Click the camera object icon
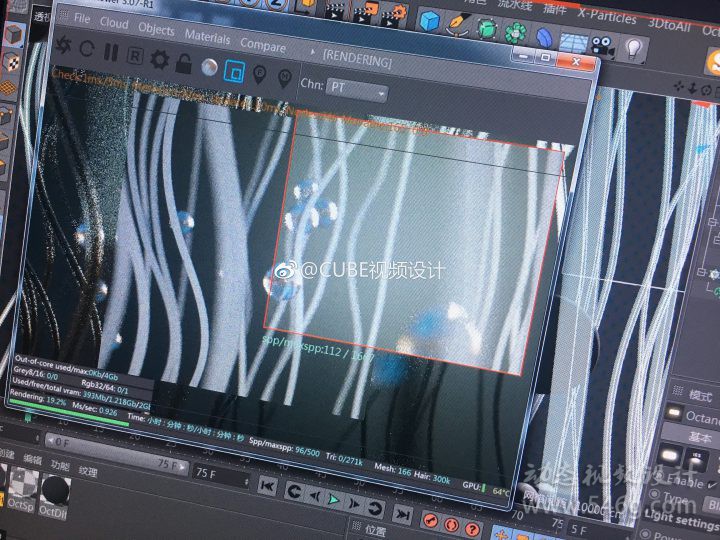 602,46
